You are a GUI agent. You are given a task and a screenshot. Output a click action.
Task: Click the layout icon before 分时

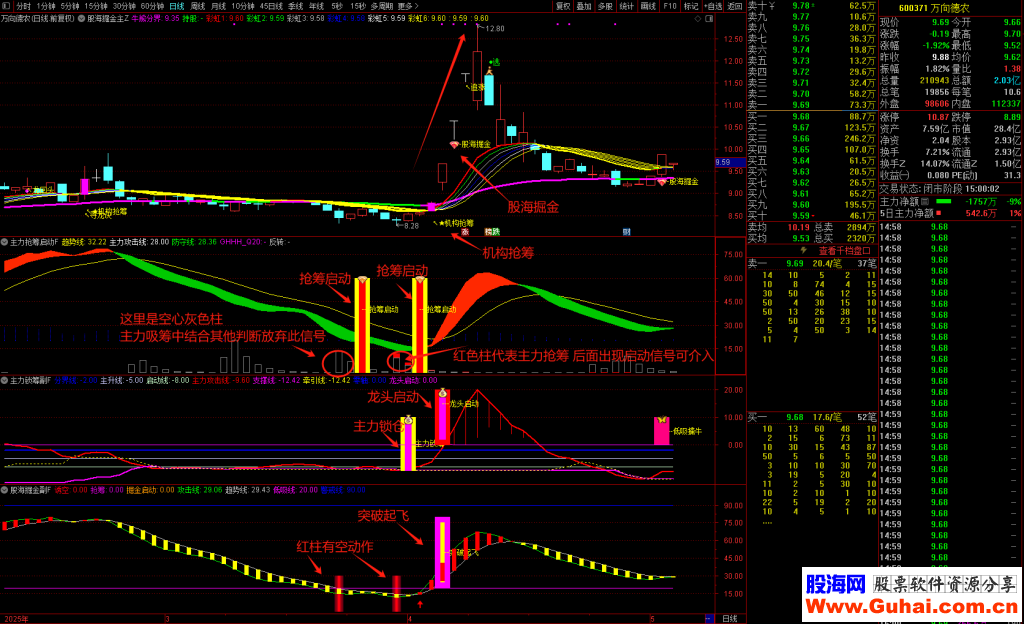[6, 6]
